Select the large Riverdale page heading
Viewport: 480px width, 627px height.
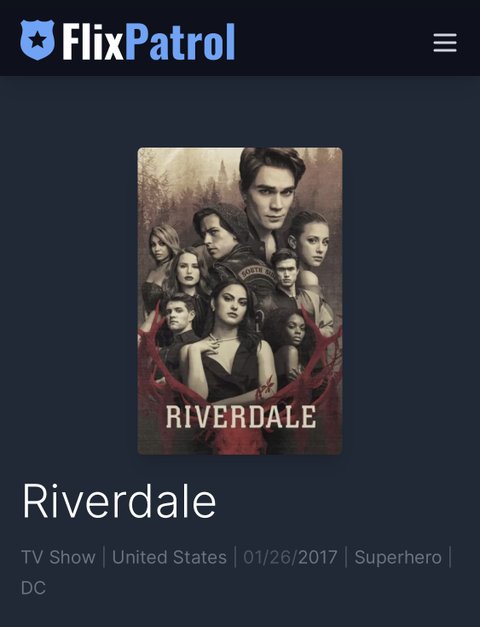[x=119, y=501]
